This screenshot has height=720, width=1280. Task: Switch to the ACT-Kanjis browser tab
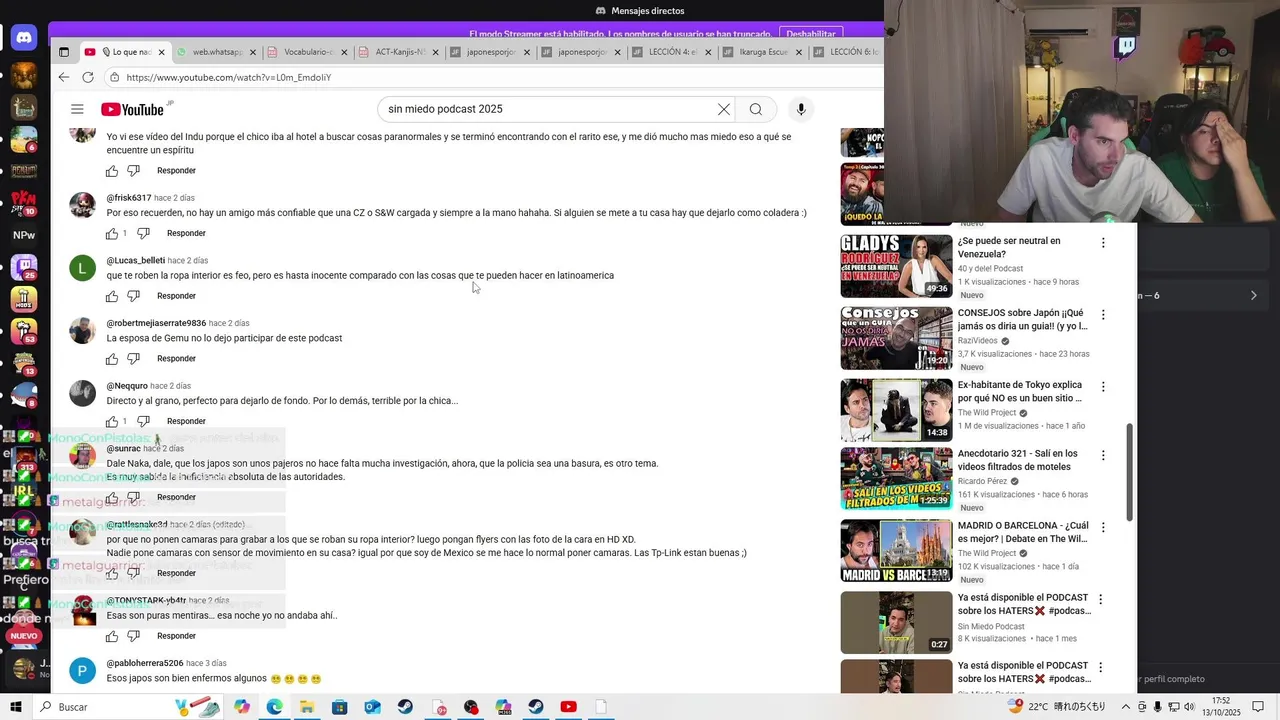[400, 52]
